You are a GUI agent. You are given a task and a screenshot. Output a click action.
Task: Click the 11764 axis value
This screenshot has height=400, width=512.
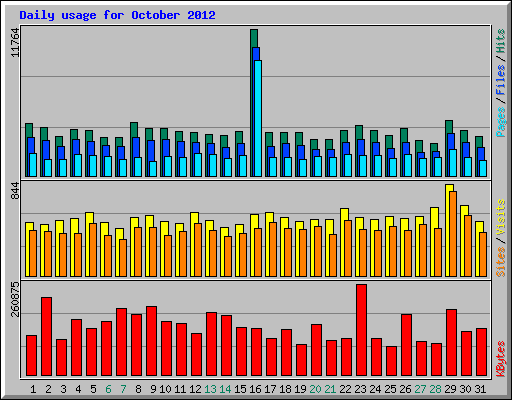[15, 43]
